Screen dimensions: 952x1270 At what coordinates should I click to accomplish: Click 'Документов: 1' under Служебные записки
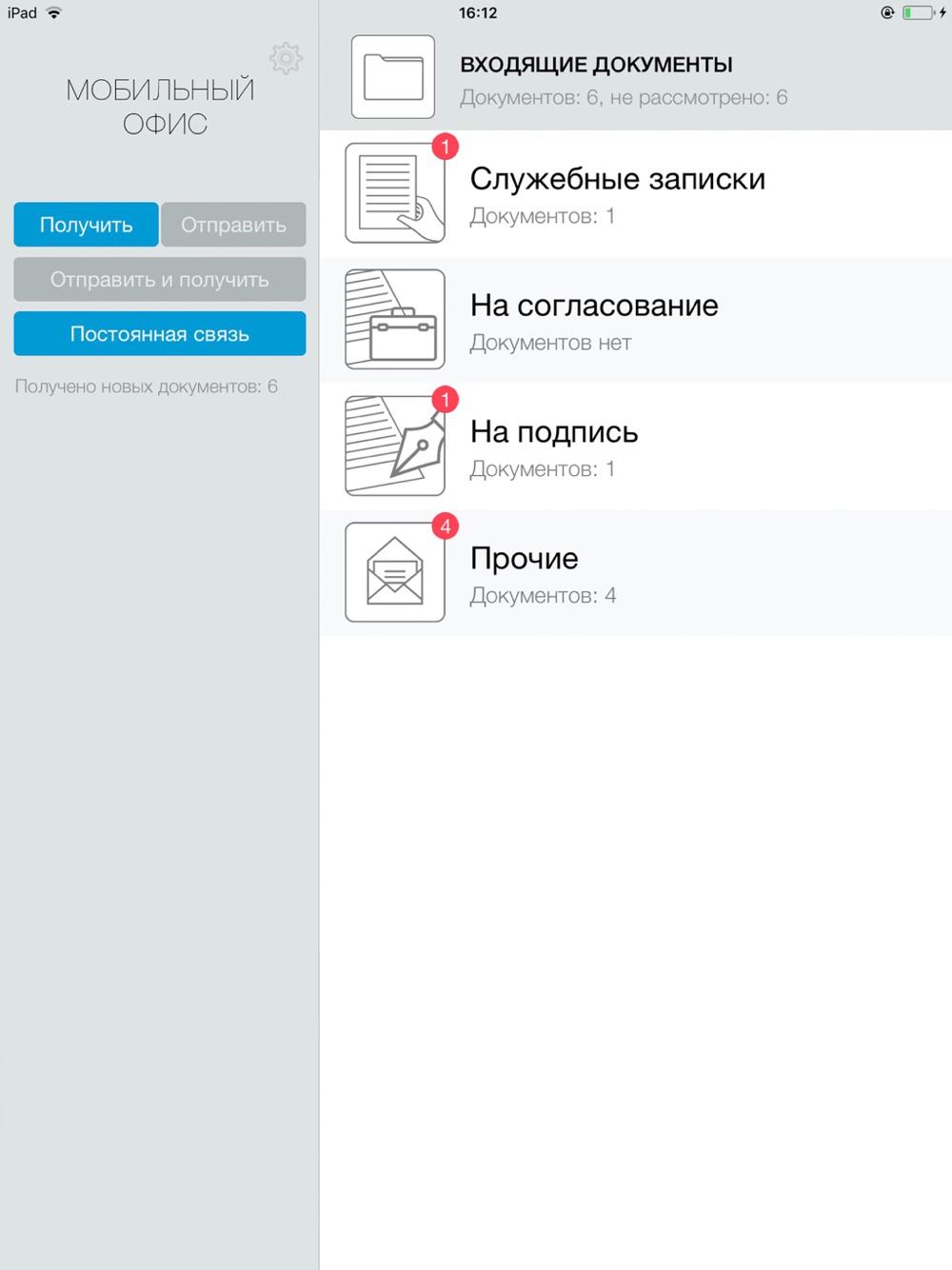(542, 216)
